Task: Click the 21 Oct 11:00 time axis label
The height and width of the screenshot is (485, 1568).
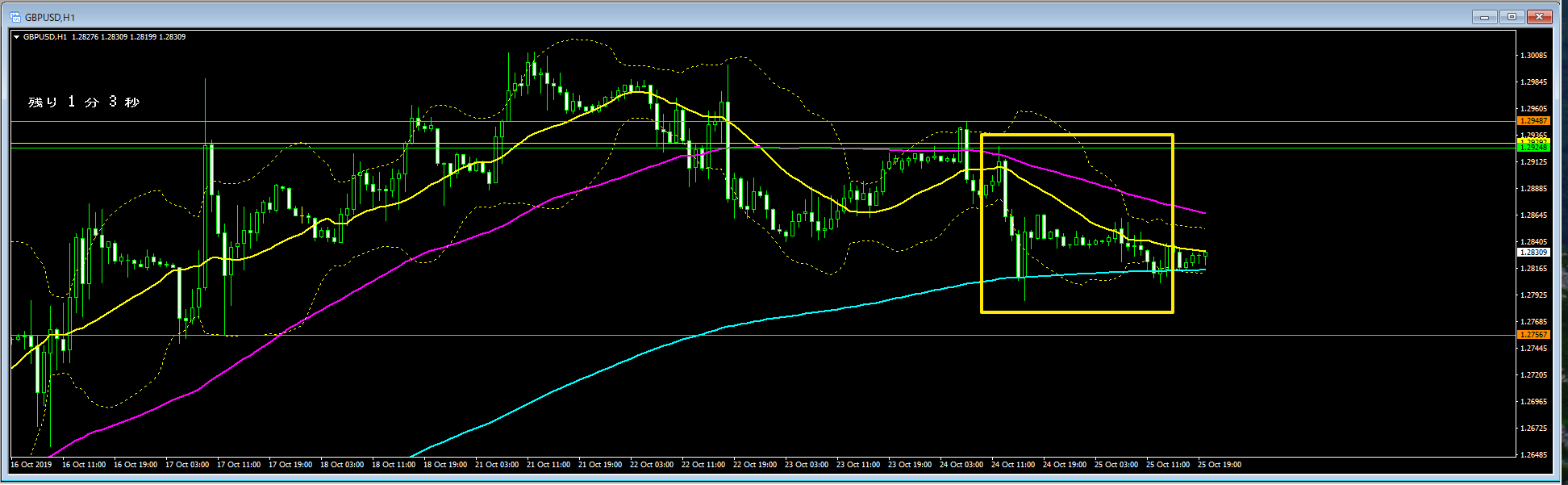Action: coord(548,465)
